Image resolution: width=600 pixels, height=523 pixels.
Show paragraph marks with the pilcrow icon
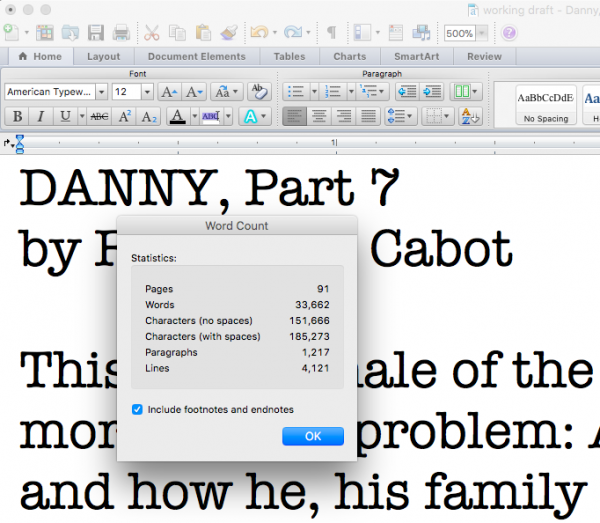click(331, 33)
